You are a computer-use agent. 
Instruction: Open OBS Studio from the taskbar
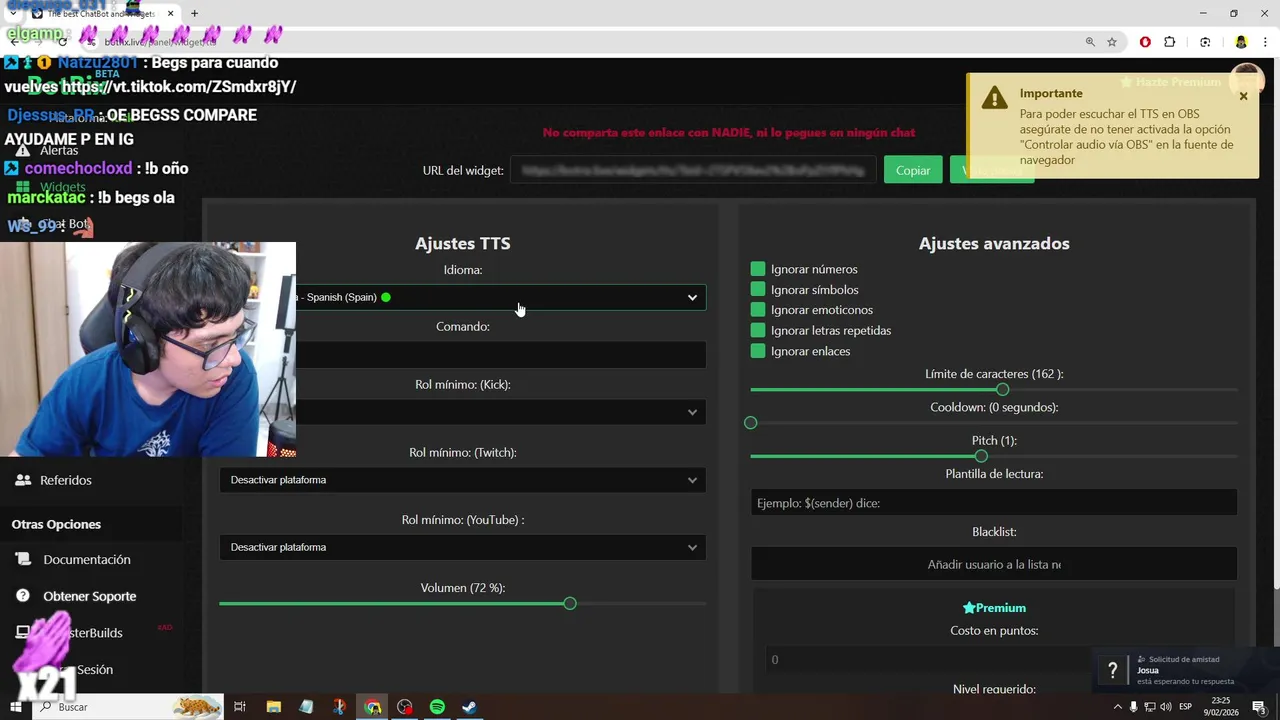[x=405, y=707]
